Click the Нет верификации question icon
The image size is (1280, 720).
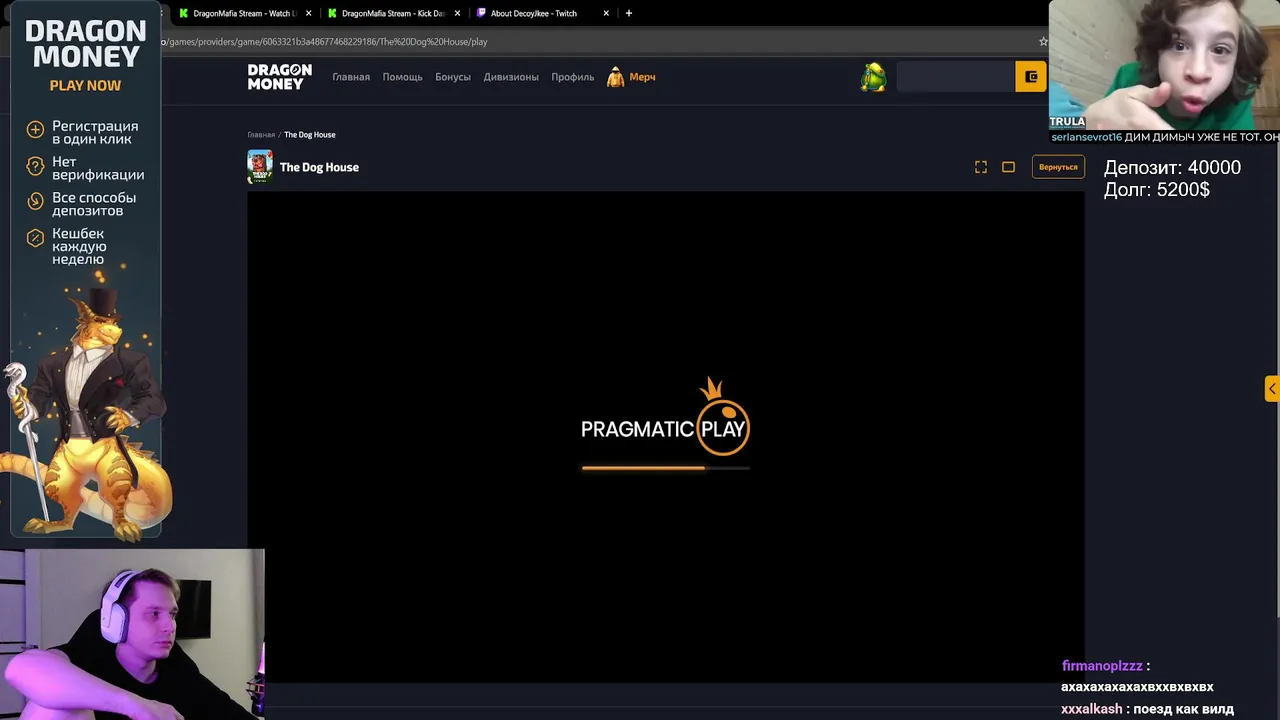pyautogui.click(x=35, y=166)
